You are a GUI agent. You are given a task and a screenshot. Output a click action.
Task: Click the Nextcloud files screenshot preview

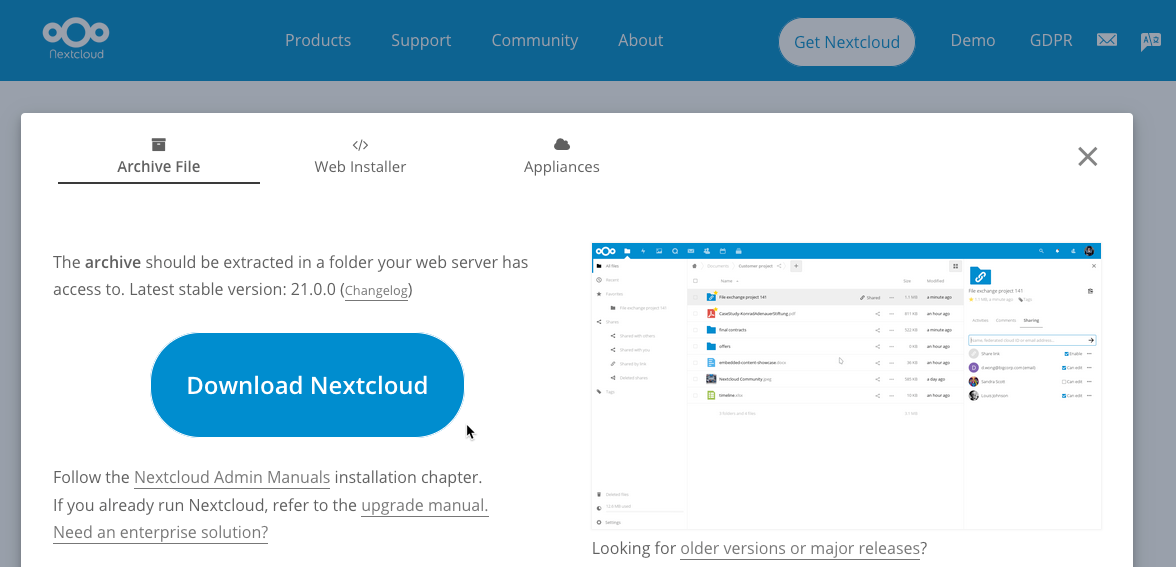coord(847,386)
